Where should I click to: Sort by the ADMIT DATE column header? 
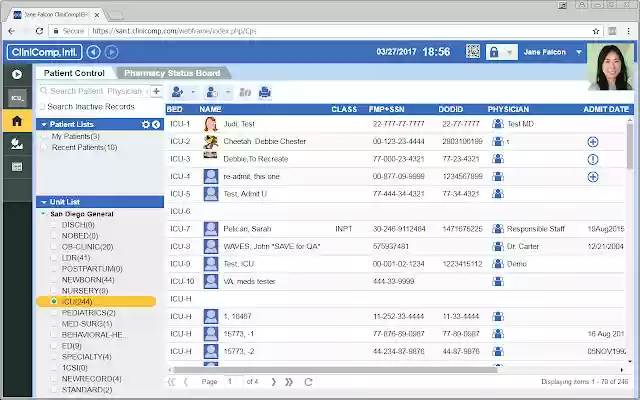point(606,109)
